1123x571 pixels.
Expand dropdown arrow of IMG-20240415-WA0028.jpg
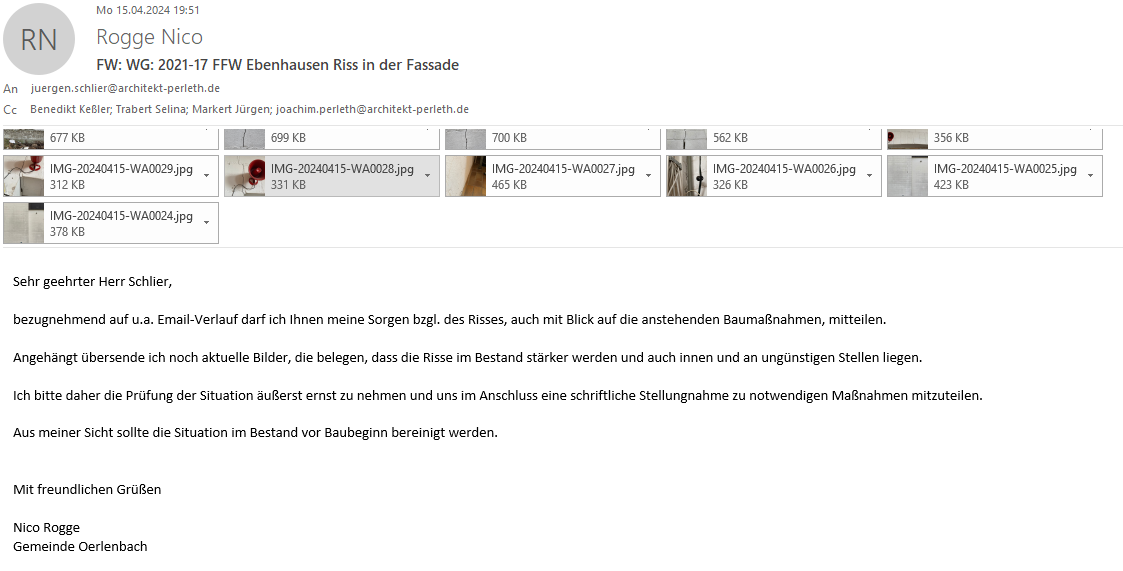pos(428,176)
